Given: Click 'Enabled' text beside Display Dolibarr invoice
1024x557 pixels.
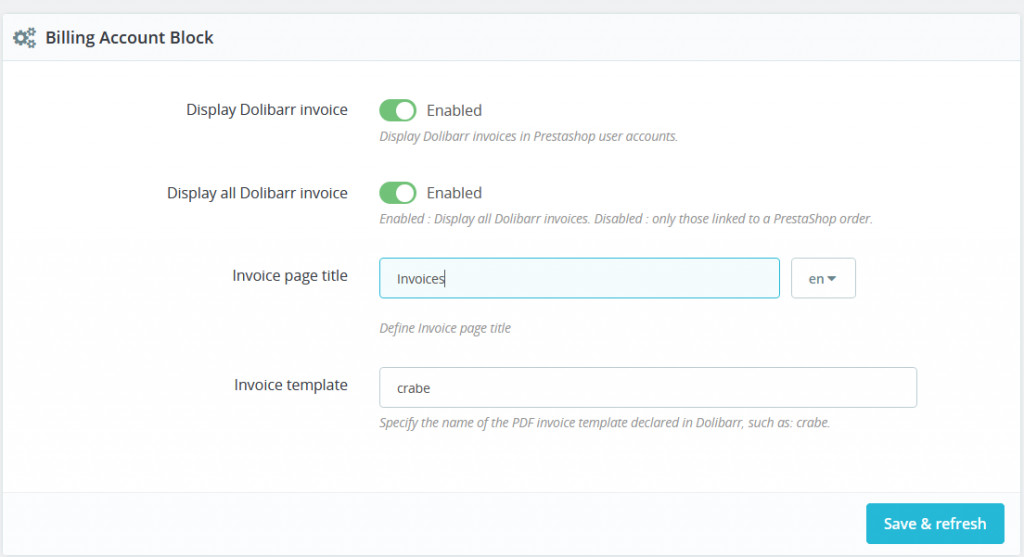Looking at the screenshot, I should tap(454, 111).
